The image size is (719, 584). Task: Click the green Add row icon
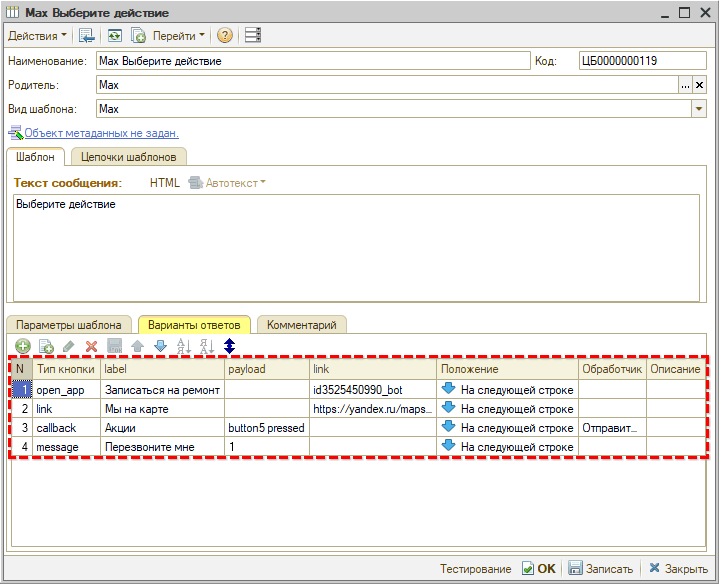click(x=22, y=346)
